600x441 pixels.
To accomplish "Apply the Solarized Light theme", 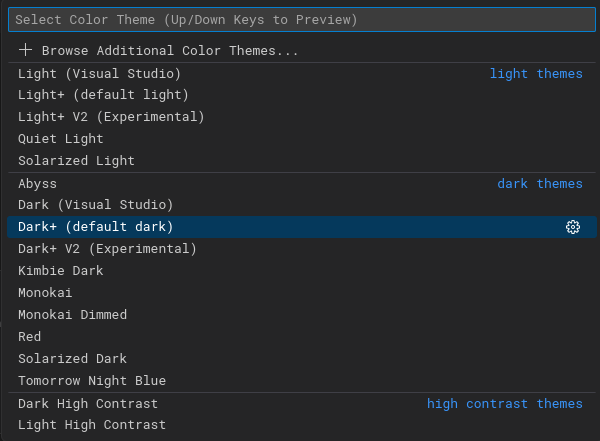I will 302,161.
